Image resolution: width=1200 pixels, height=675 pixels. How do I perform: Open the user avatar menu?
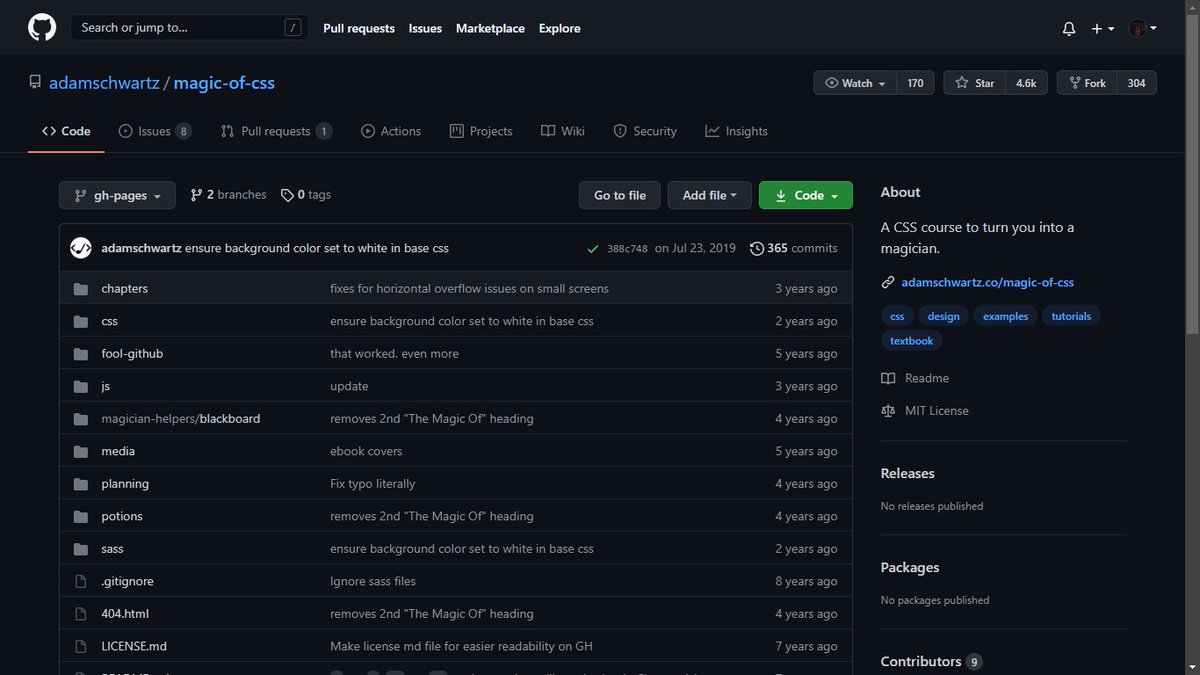tap(1143, 29)
